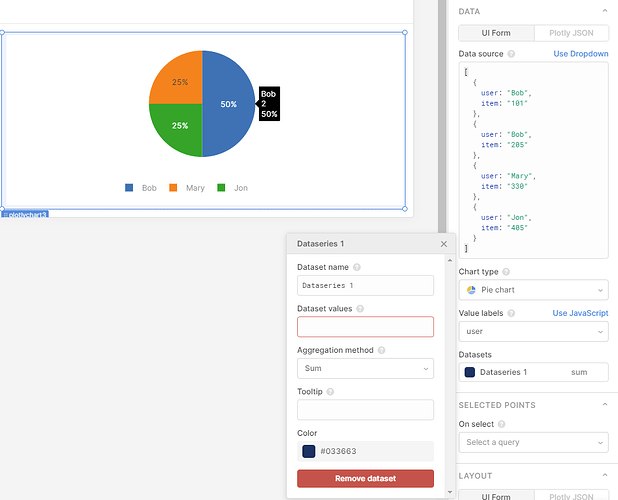
Task: Toggle Bob legend entry in chart
Action: [x=141, y=188]
